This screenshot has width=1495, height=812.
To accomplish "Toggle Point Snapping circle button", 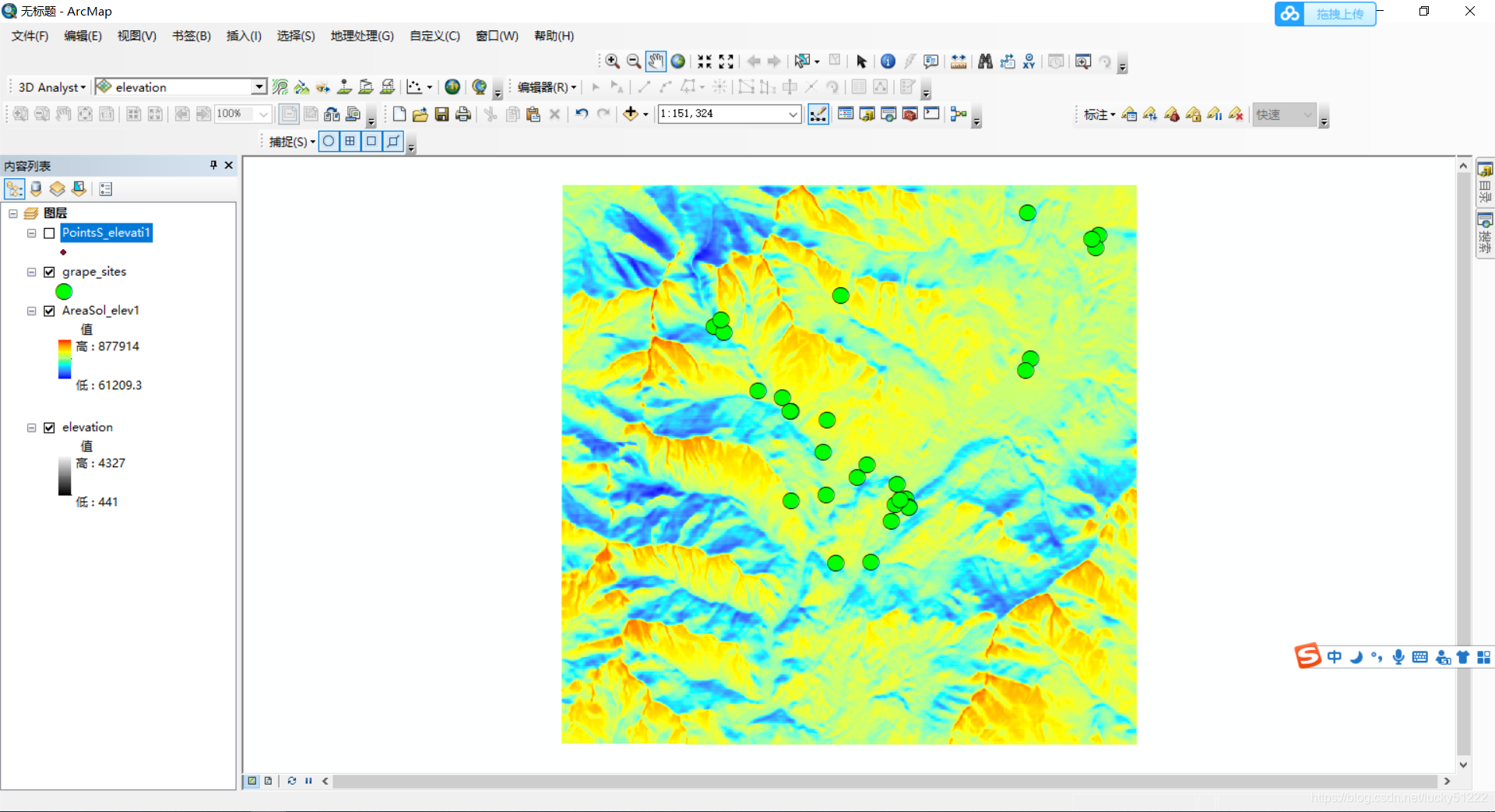I will 329,141.
